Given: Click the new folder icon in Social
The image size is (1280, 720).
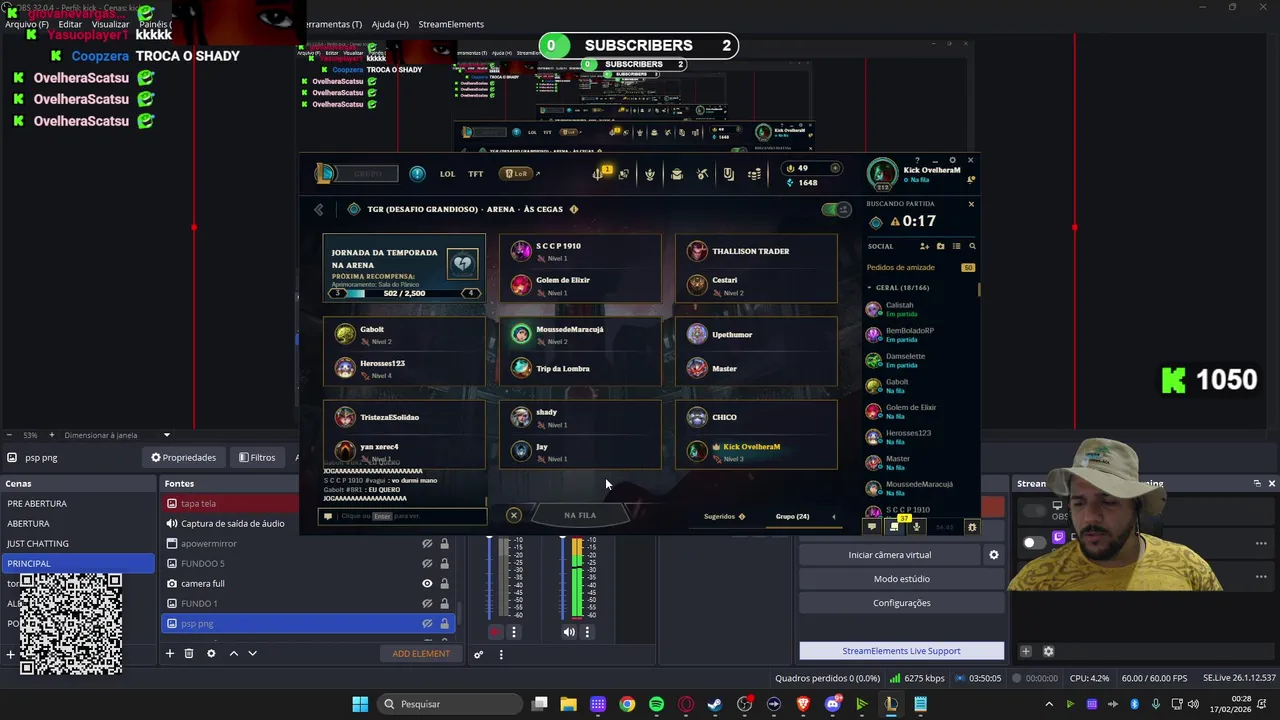Looking at the screenshot, I should [x=940, y=246].
